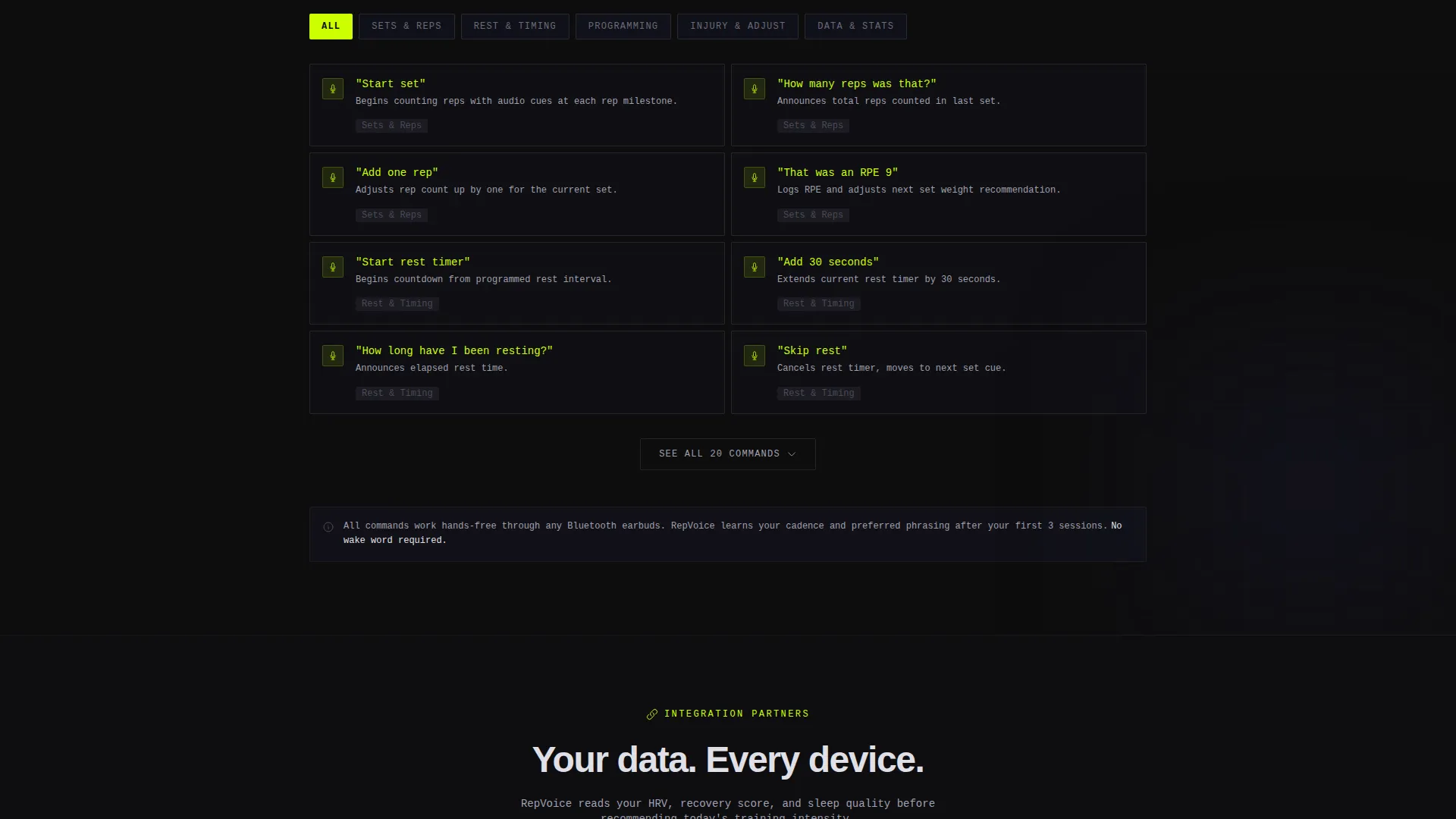Open the Injury & Adjust filter tab

pos(738,27)
